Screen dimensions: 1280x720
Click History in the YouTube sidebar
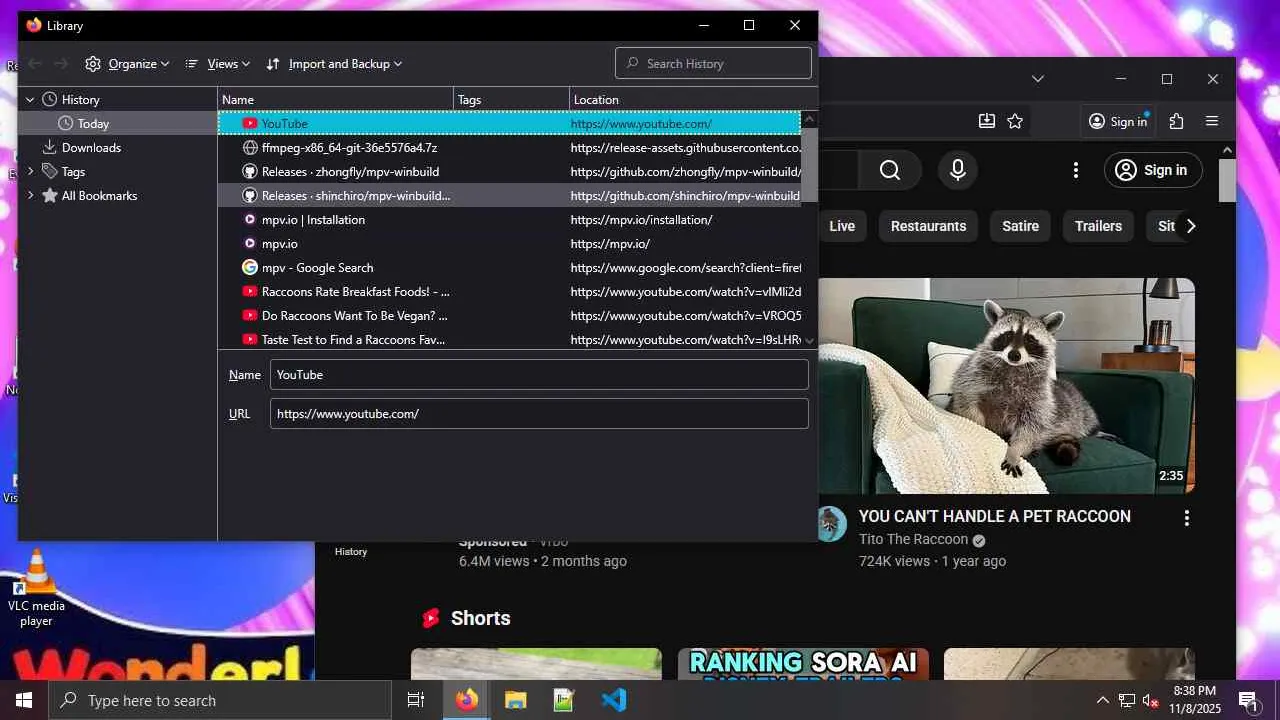(x=351, y=552)
